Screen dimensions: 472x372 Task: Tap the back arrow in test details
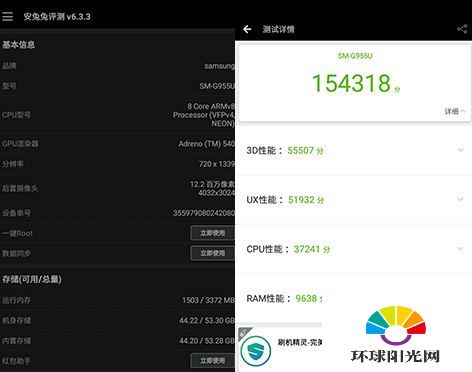coord(247,29)
